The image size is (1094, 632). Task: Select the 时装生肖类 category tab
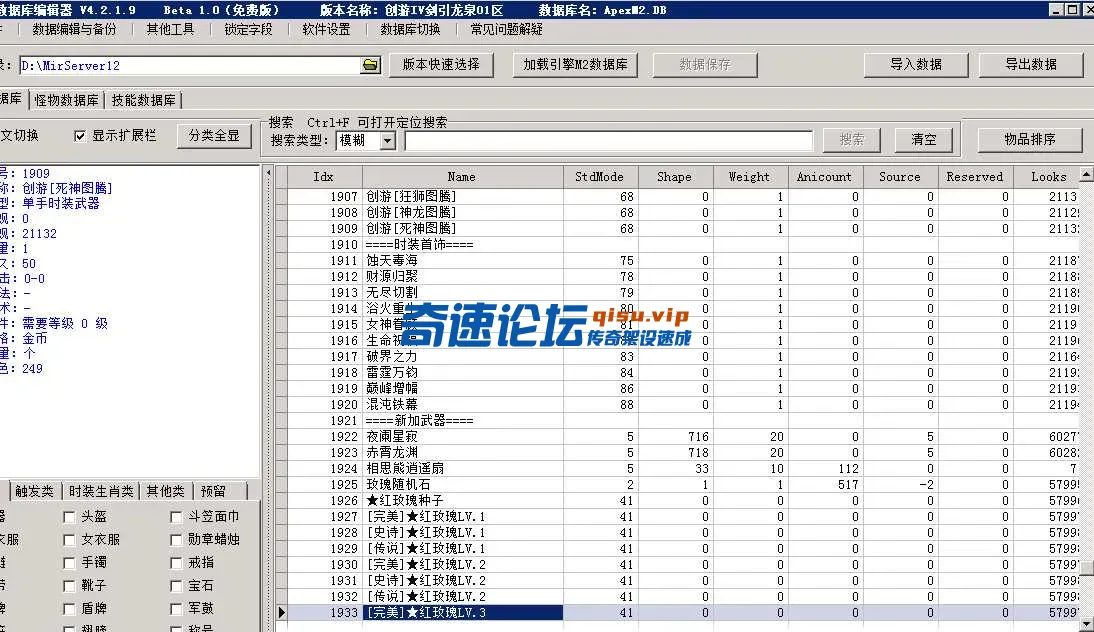click(100, 491)
